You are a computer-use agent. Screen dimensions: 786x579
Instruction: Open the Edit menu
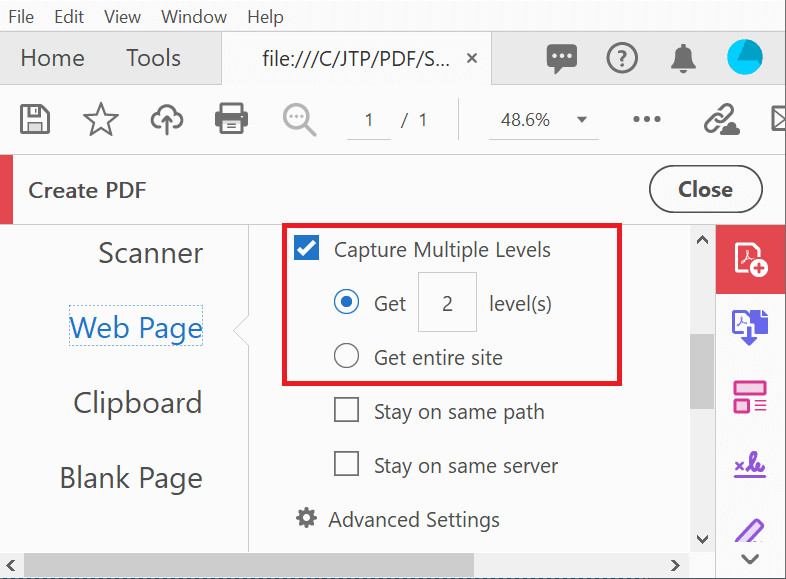point(69,17)
